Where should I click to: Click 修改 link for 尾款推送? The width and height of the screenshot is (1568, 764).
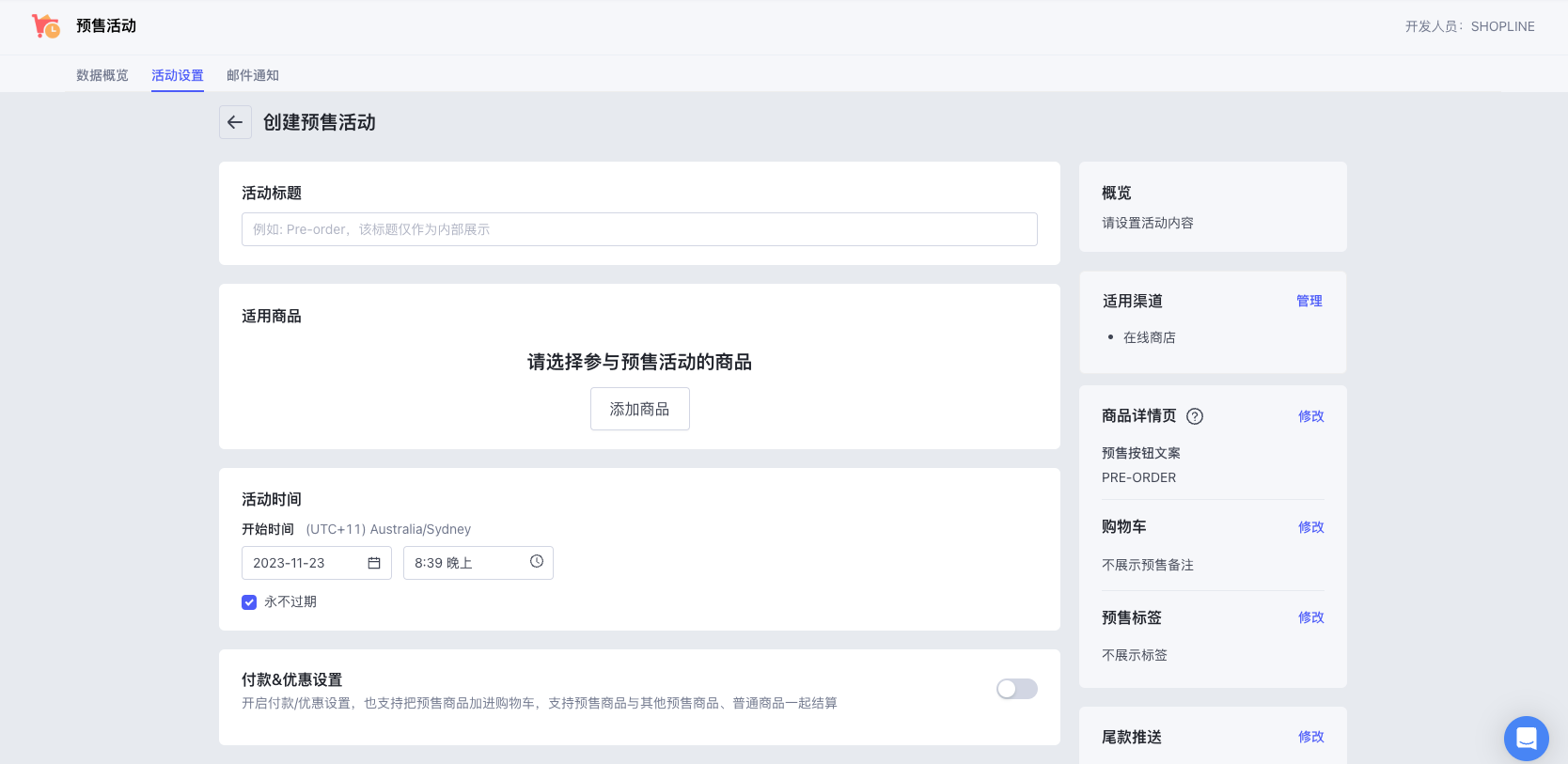(1310, 737)
